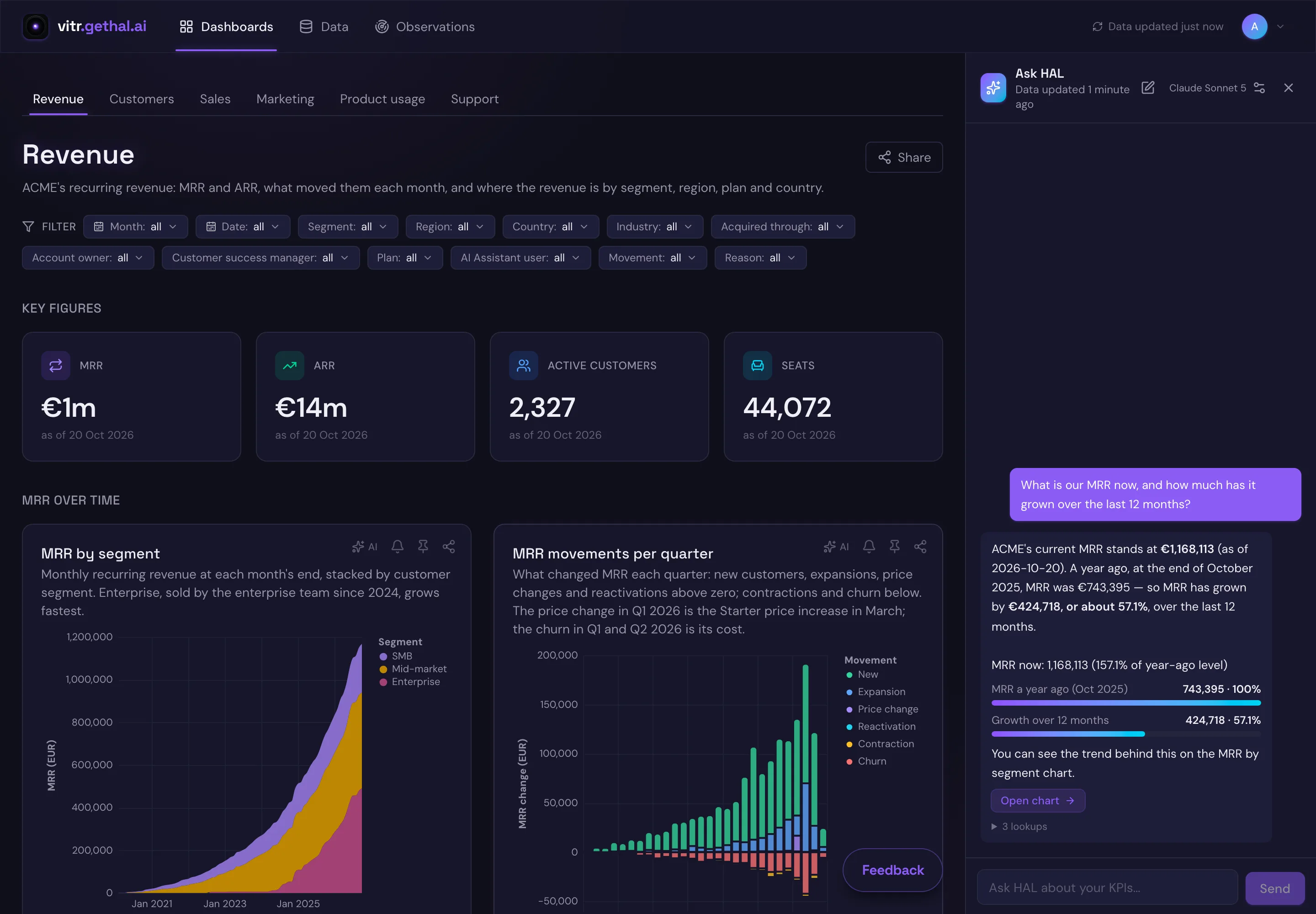Screen dimensions: 1316x914
Task: Click AI icon on MRR by segment chart
Action: point(365,546)
